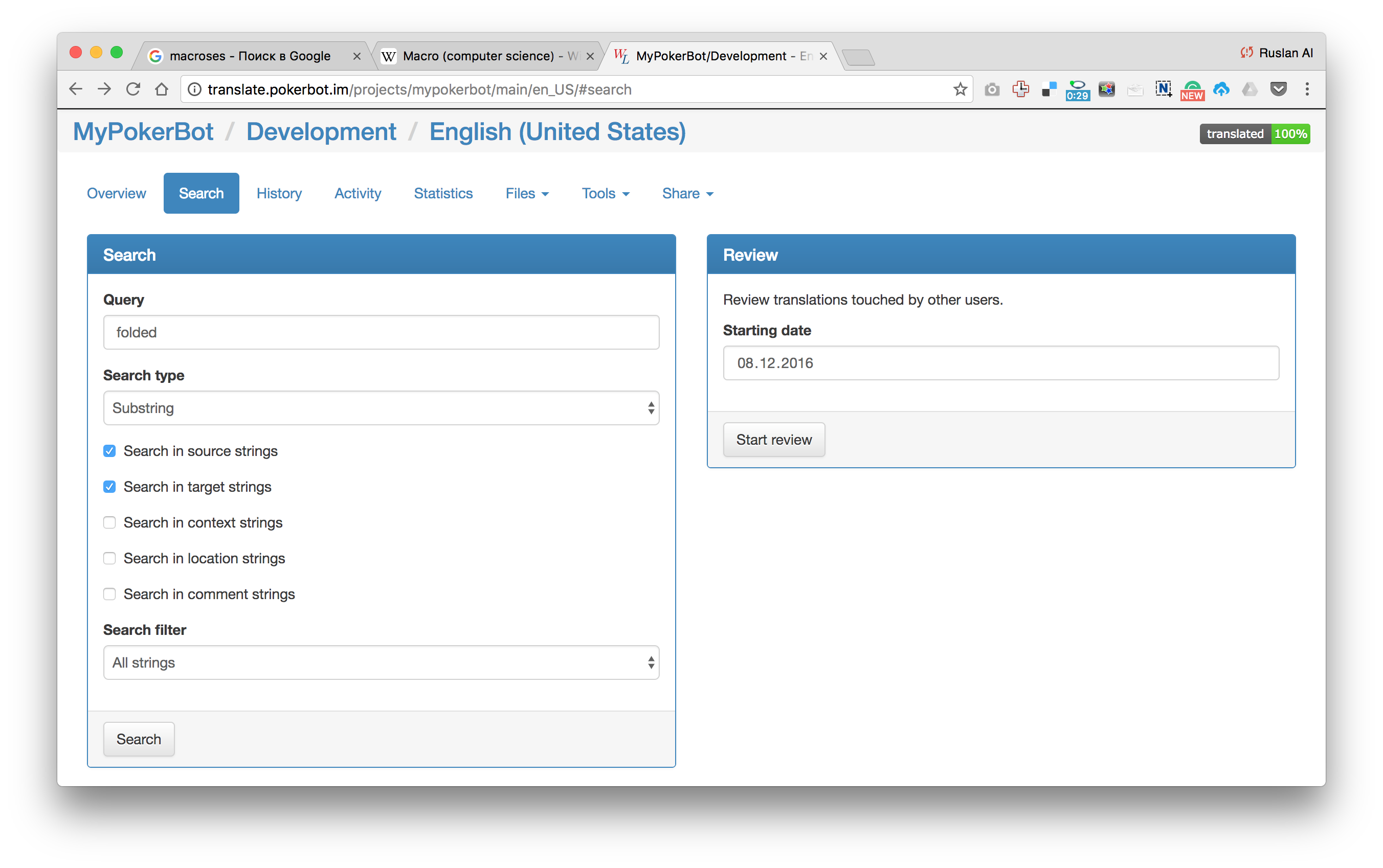Open the Development breadcrumb link
Viewport: 1383px width, 868px height.
point(321,131)
